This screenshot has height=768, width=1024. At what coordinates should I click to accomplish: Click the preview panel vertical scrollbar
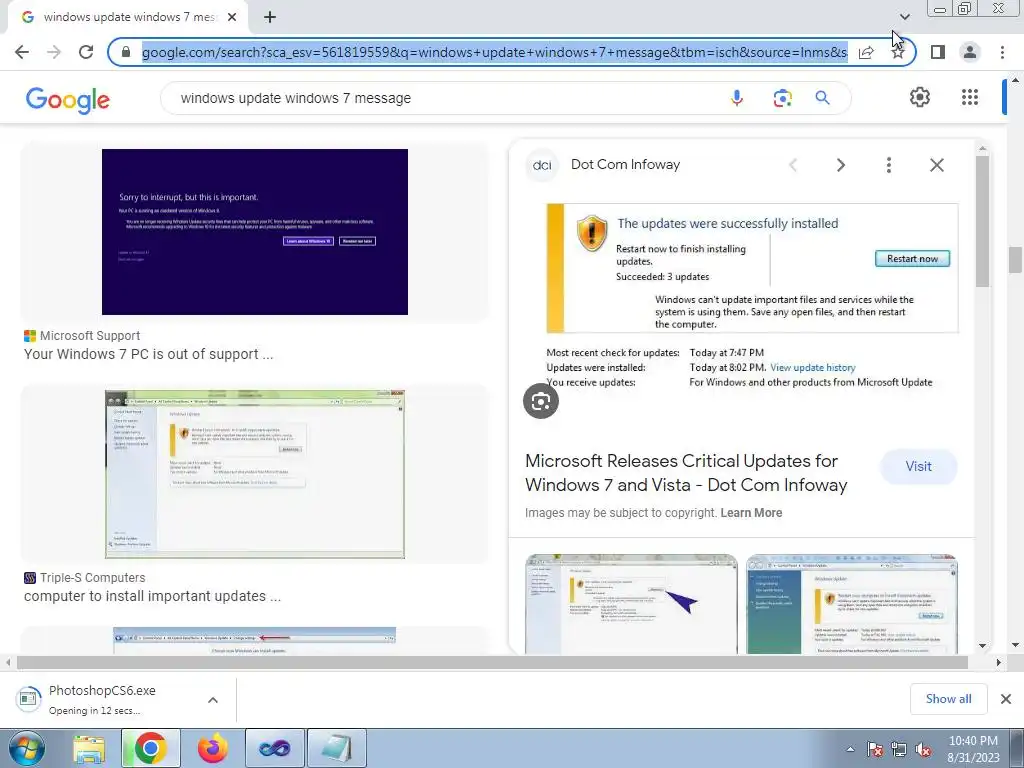[982, 221]
